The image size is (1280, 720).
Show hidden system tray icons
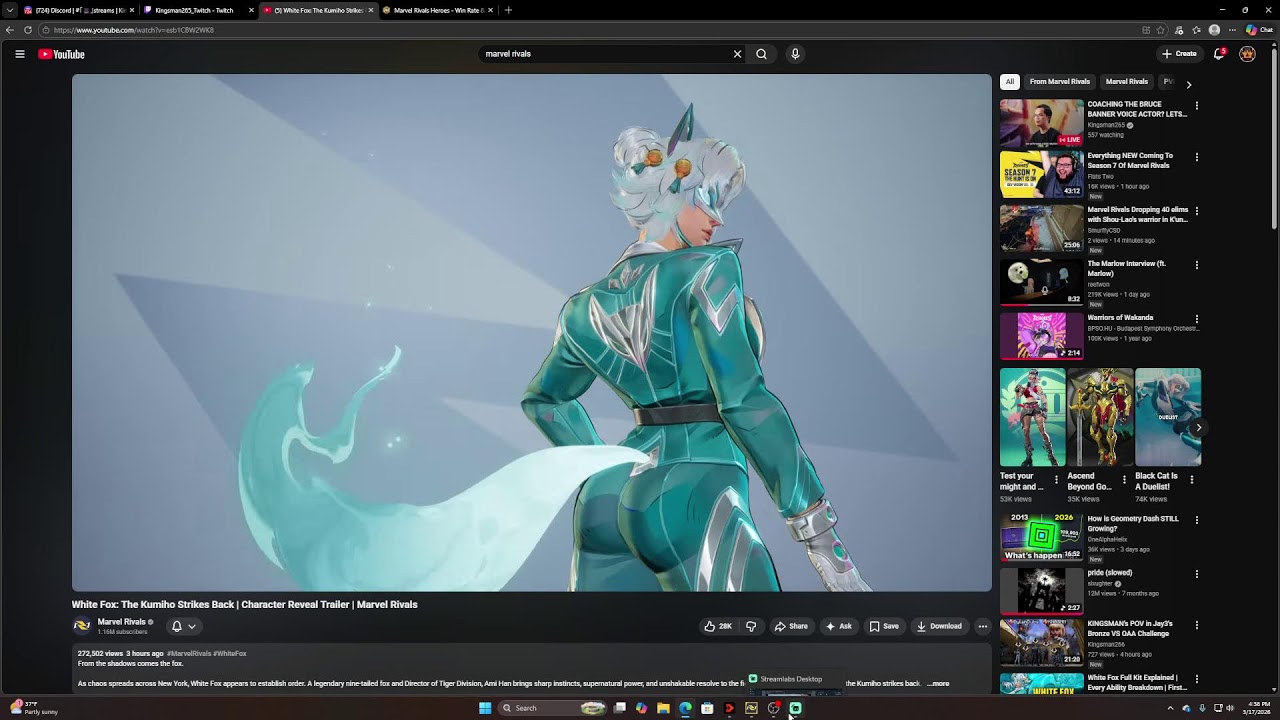click(x=1170, y=708)
